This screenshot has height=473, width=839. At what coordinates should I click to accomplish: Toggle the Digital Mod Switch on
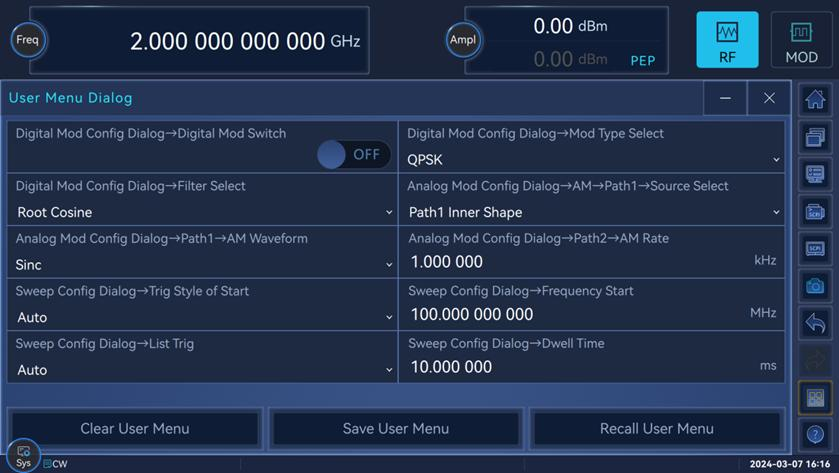(x=354, y=154)
